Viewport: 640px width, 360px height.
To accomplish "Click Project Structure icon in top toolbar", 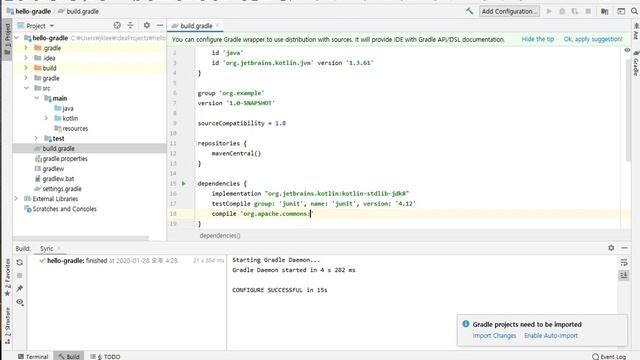I will tap(604, 11).
